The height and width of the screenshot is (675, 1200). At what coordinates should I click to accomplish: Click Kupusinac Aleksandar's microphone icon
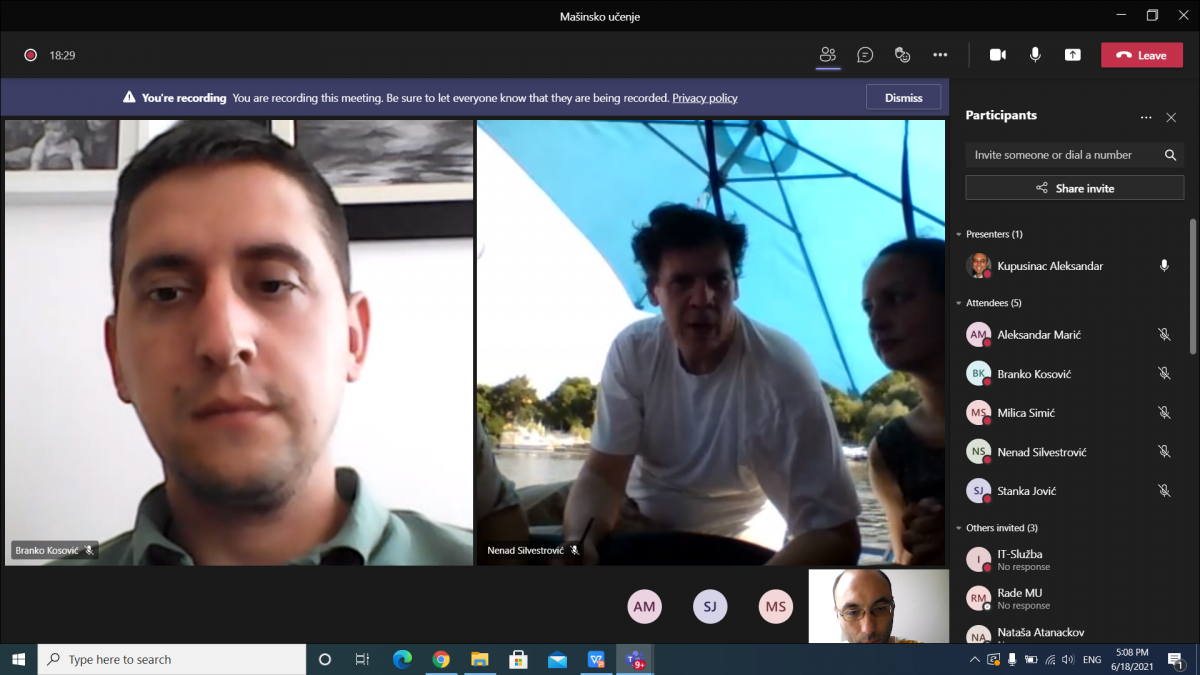[x=1164, y=265]
